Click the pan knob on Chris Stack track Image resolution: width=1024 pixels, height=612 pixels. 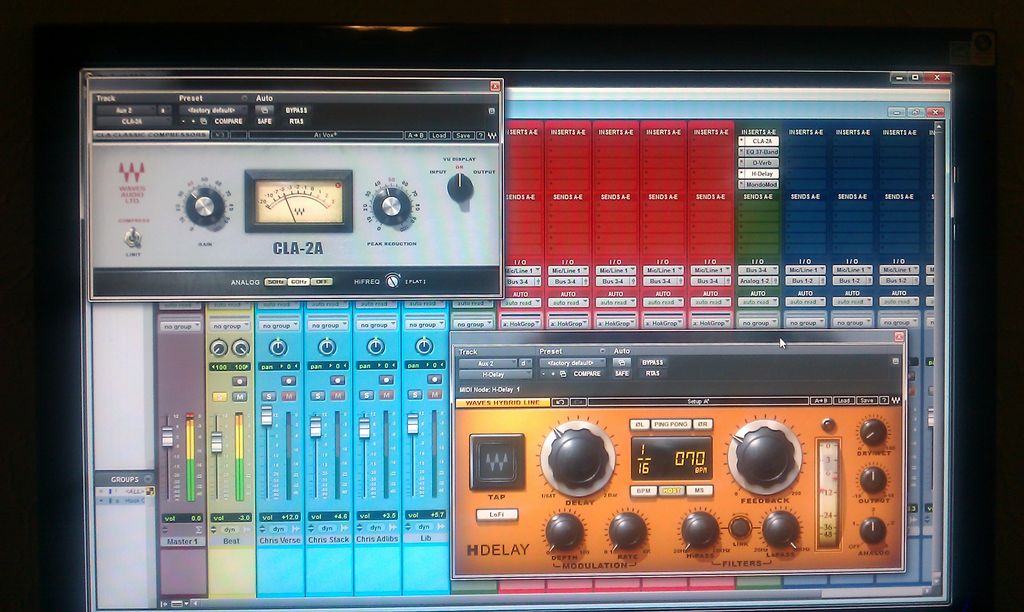click(327, 347)
